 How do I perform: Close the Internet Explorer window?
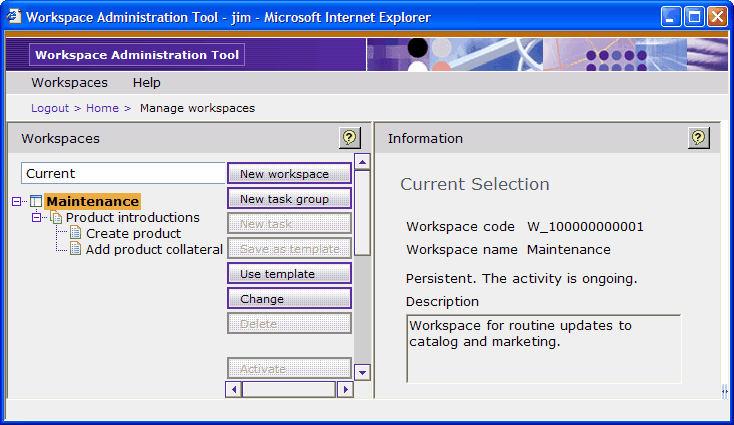[717, 17]
